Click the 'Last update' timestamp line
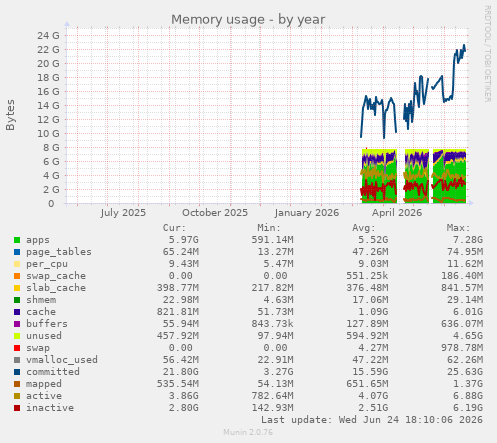Screen dimensions: 497x443 (x=372, y=420)
